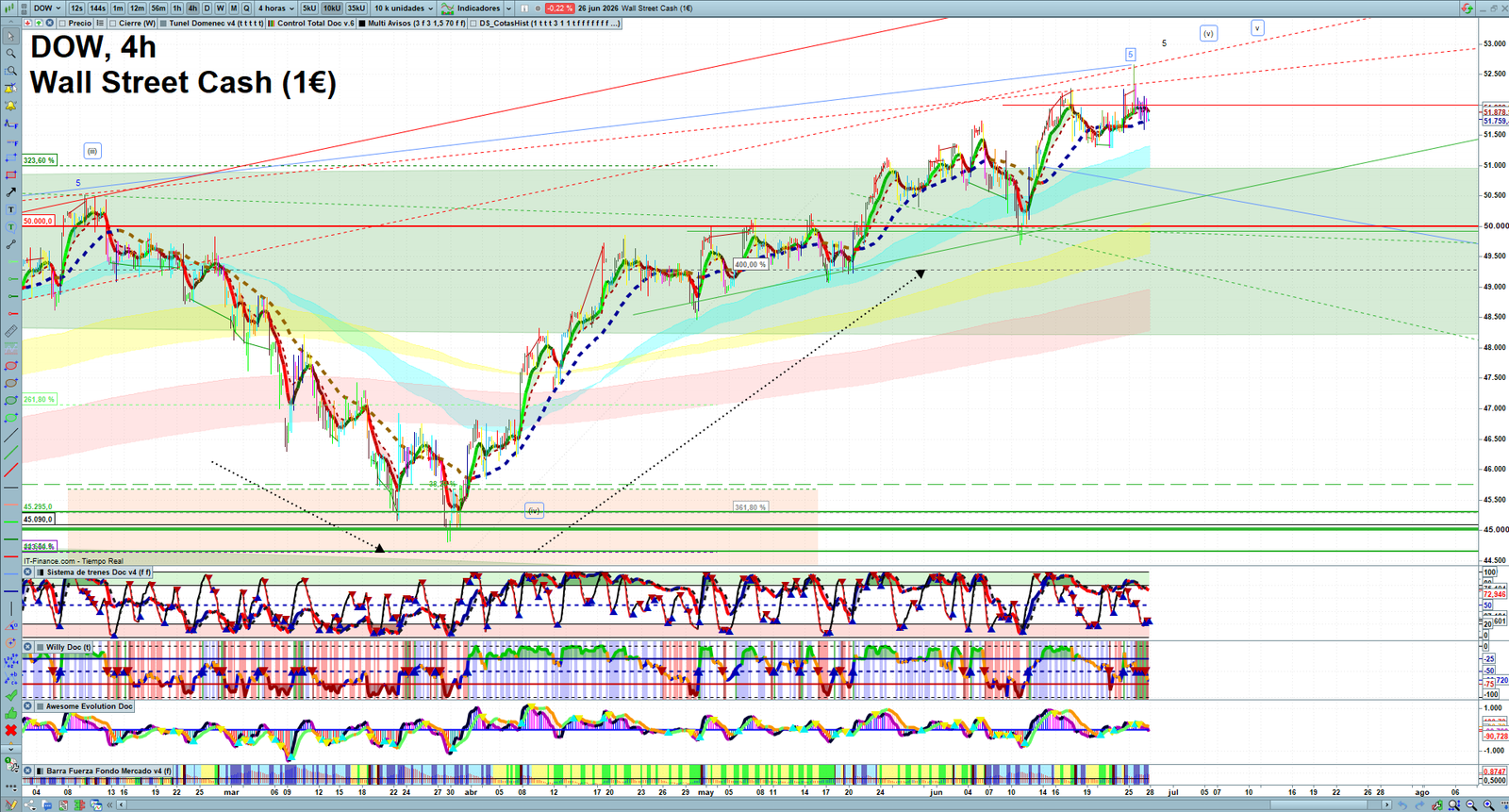Select the red rectangle drawing tool
1509x812 pixels.
pyautogui.click(x=10, y=175)
